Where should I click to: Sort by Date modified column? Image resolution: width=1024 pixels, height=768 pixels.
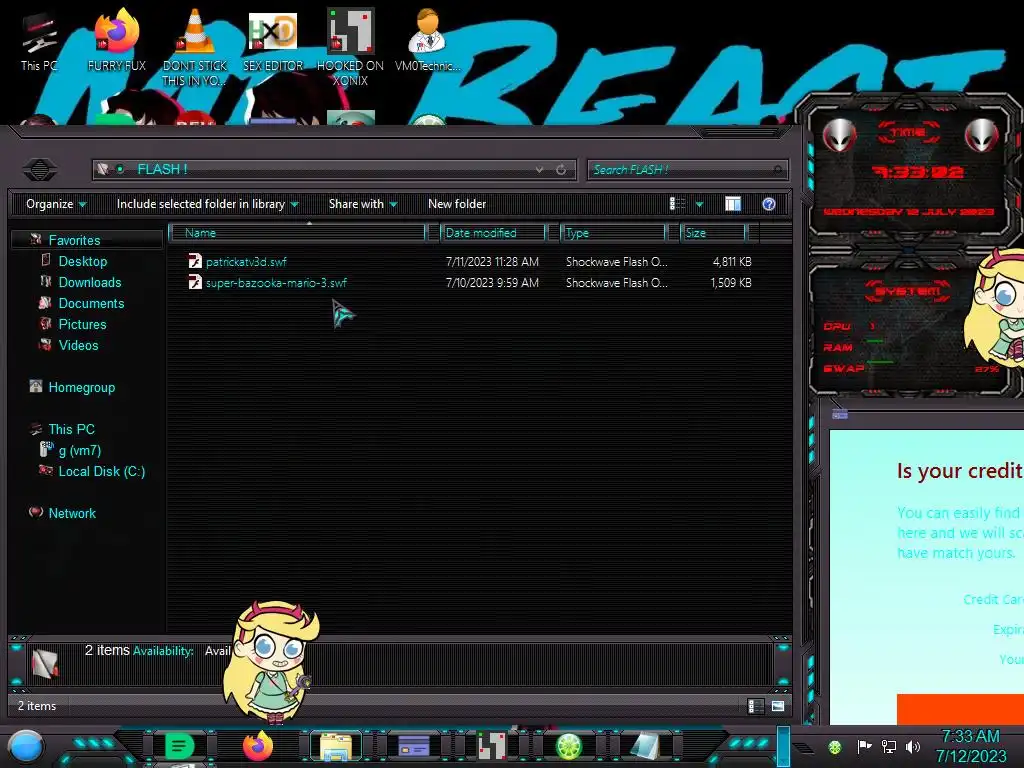pos(493,232)
